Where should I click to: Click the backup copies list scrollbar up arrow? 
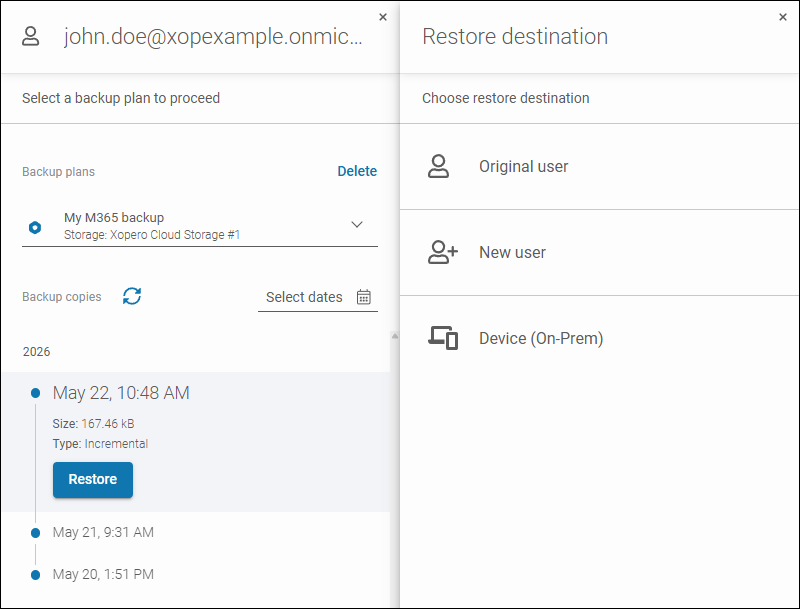394,336
